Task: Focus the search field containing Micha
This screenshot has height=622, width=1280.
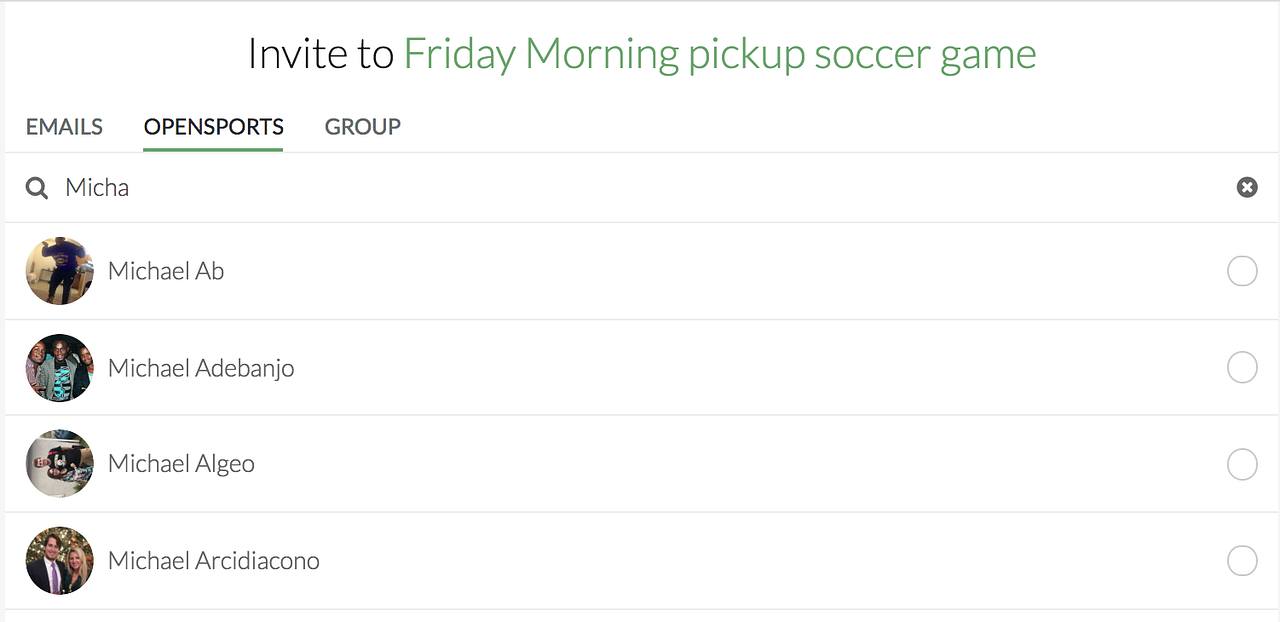Action: pos(600,188)
